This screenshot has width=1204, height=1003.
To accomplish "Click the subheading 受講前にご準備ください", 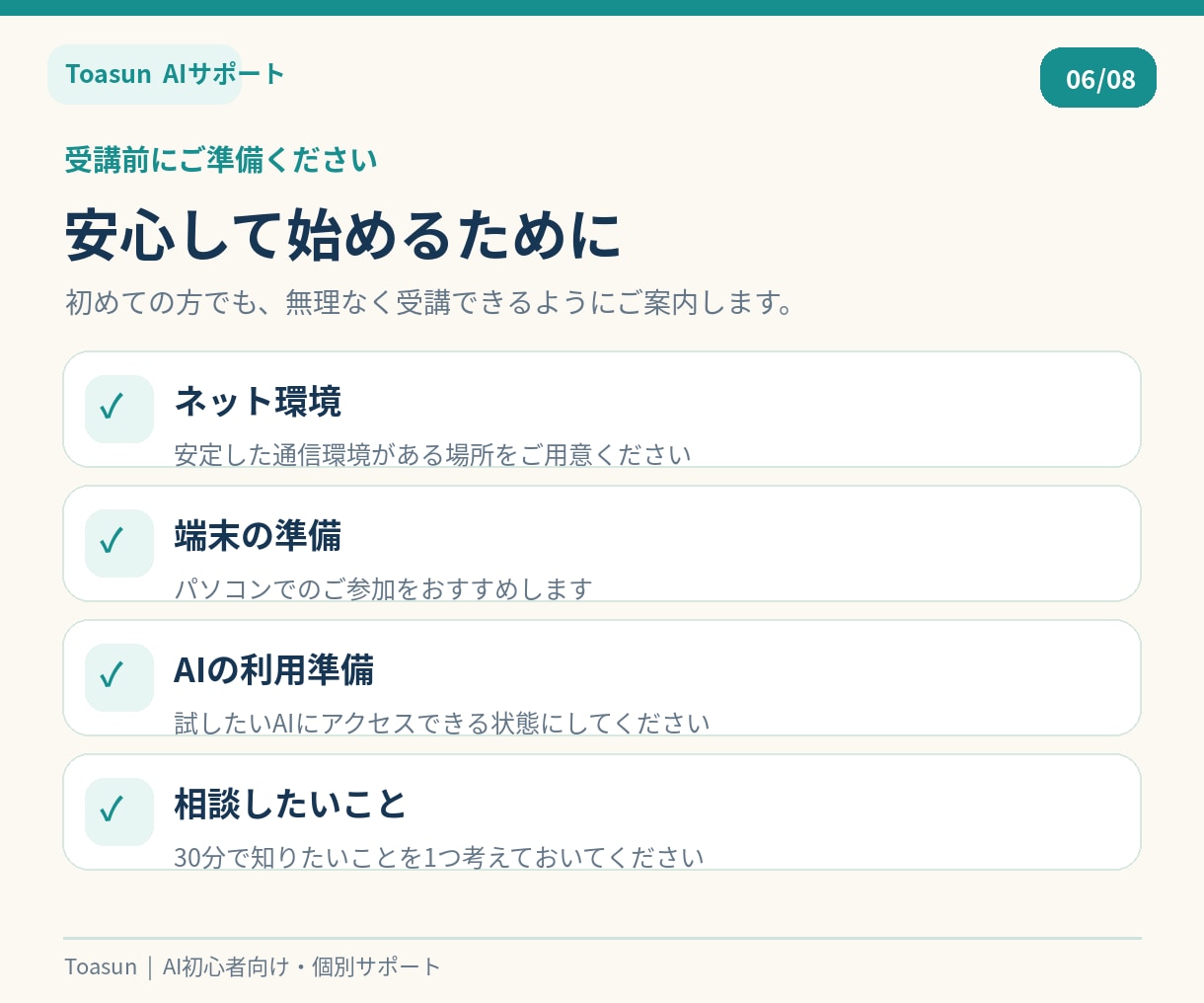I will click(x=221, y=160).
